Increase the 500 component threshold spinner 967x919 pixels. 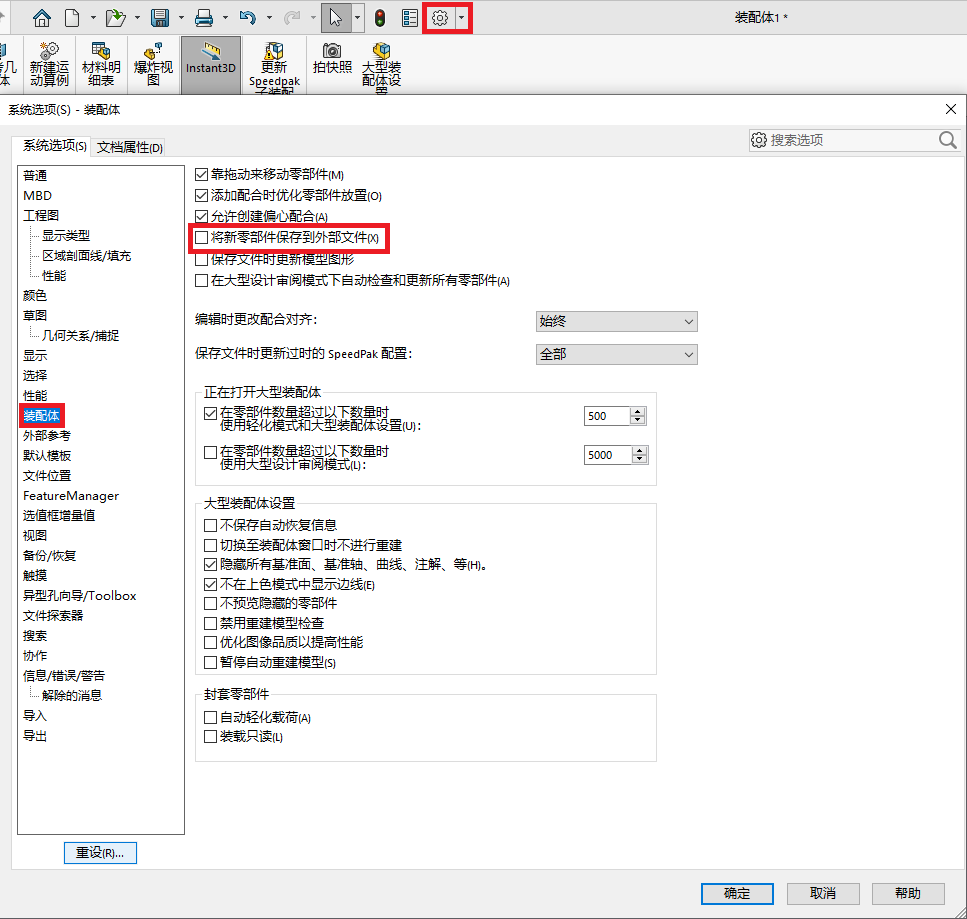click(638, 411)
